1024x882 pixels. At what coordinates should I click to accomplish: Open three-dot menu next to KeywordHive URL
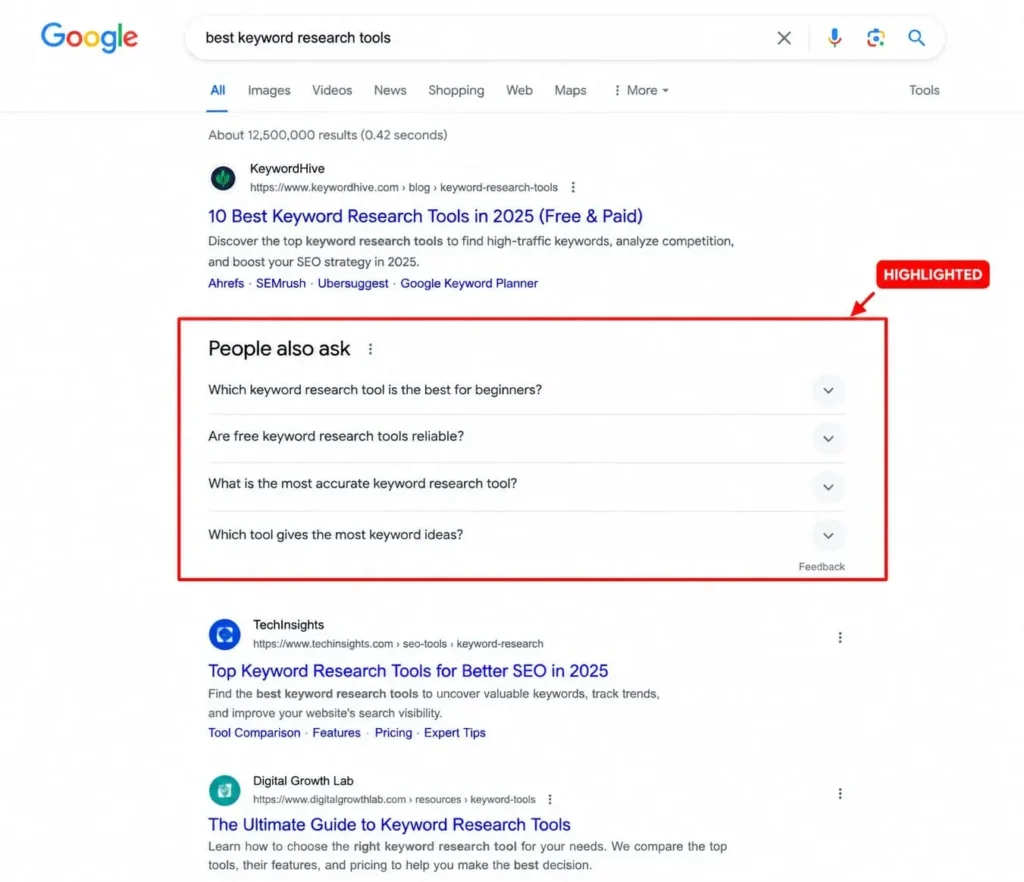click(x=573, y=187)
